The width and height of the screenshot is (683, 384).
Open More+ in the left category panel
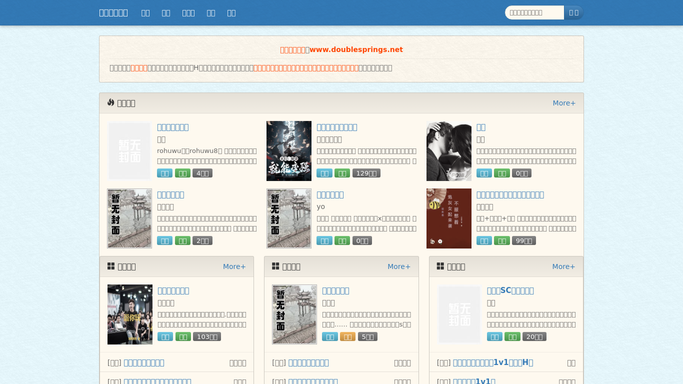point(234,266)
